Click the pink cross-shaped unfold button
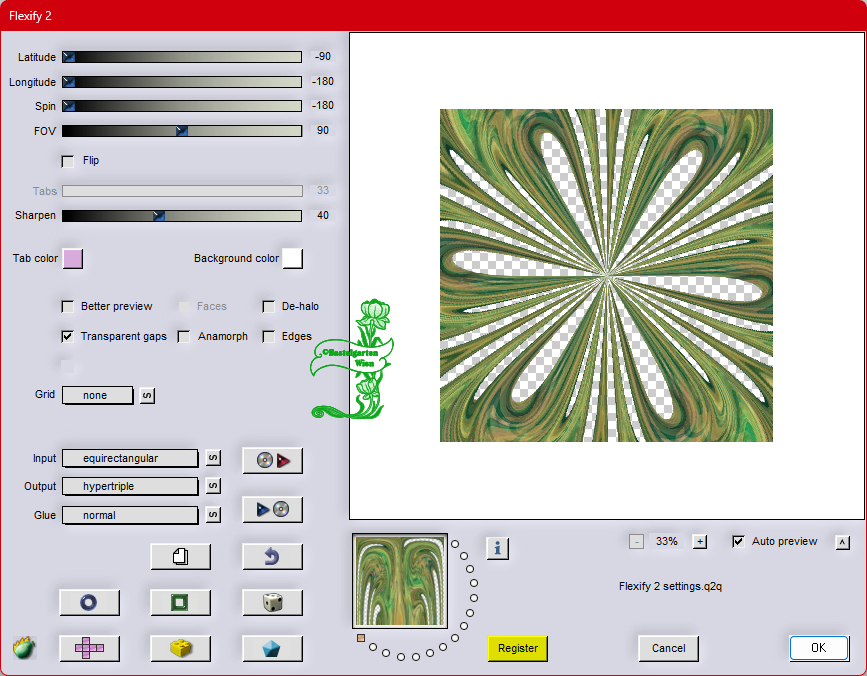Image resolution: width=867 pixels, height=676 pixels. pos(89,648)
